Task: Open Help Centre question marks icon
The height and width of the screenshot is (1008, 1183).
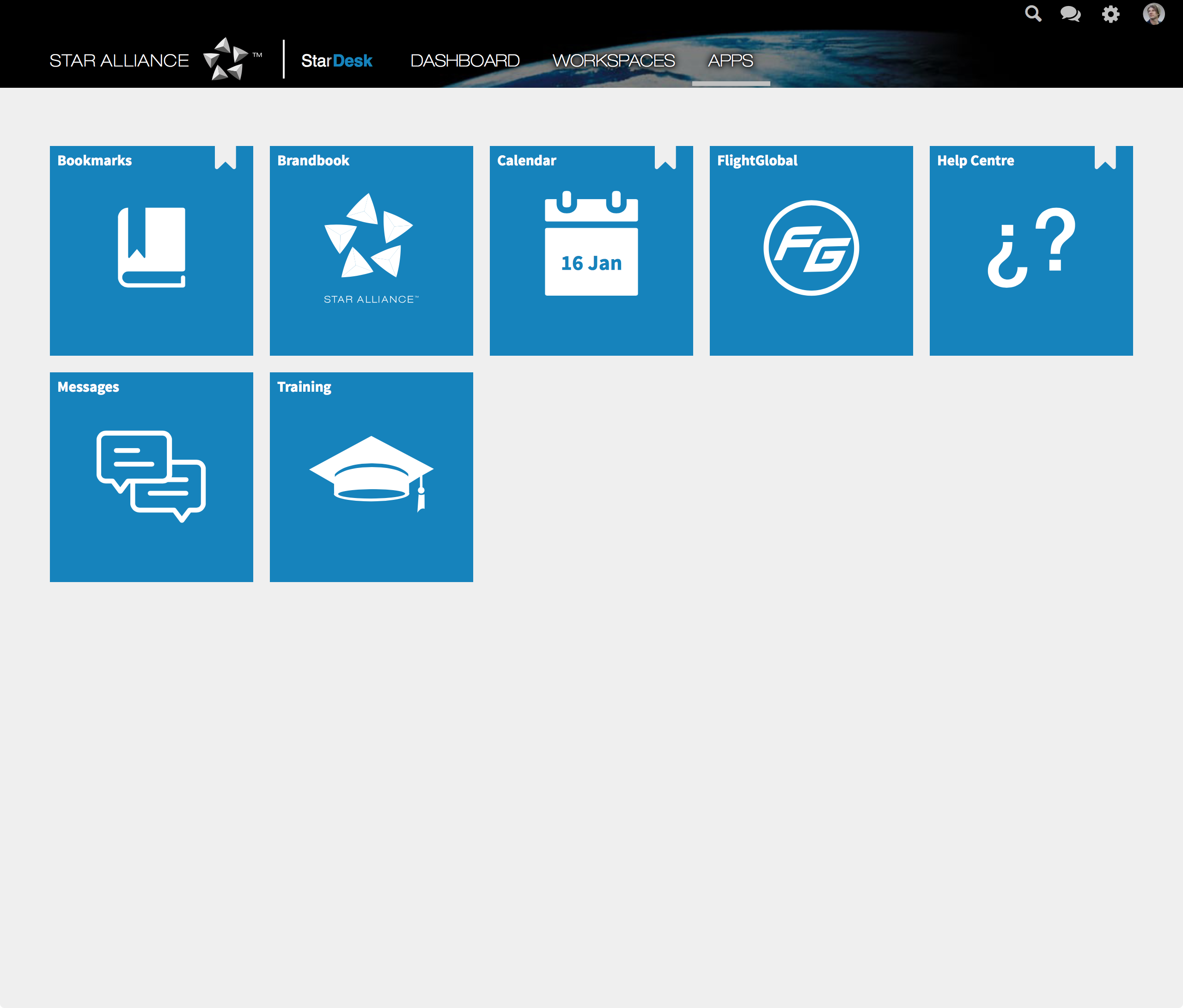Action: 1031,248
